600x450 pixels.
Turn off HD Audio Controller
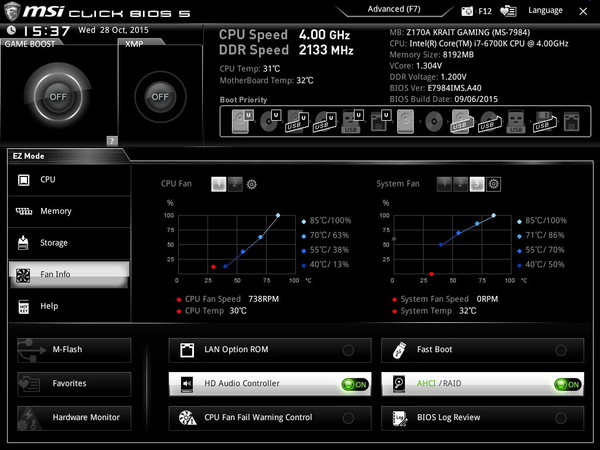click(355, 384)
